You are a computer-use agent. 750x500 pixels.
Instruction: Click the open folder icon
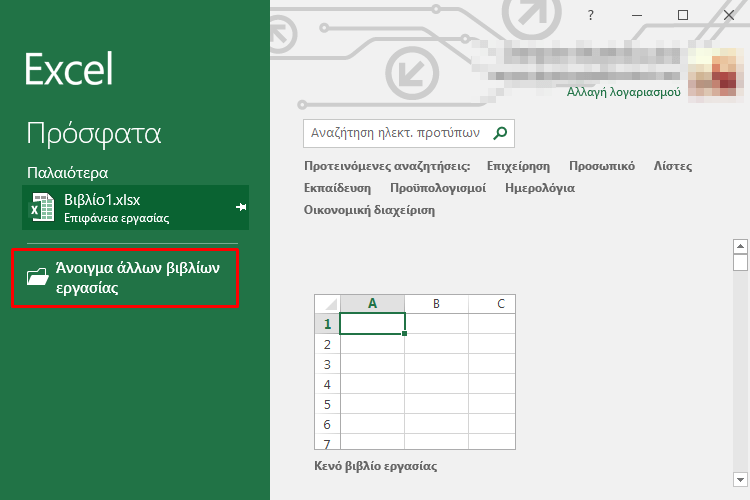(37, 277)
